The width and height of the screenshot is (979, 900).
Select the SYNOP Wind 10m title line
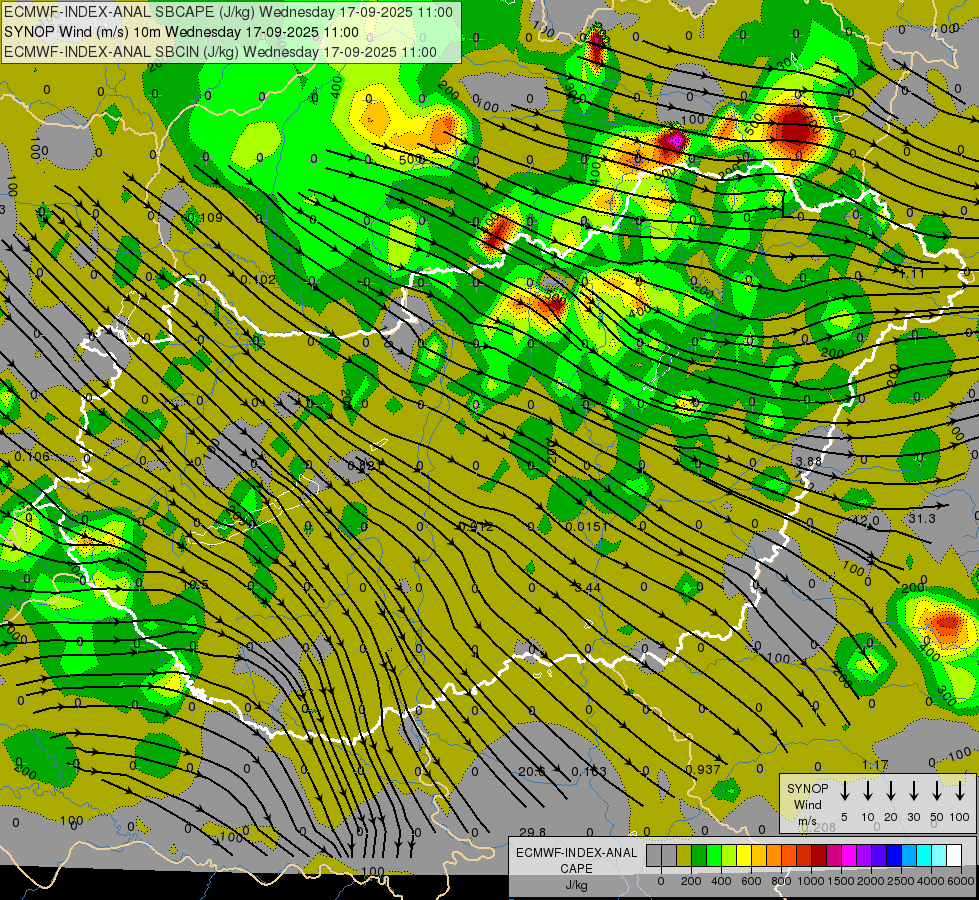[181, 32]
